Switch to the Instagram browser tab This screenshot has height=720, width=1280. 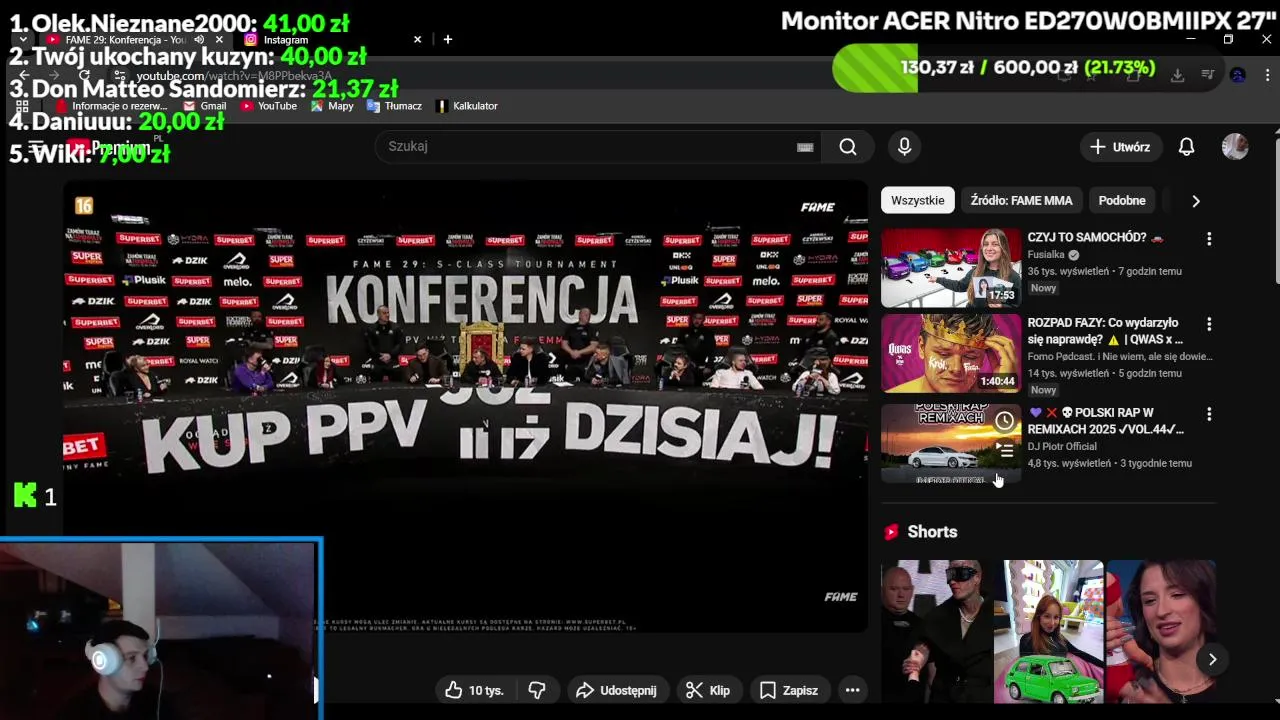[285, 40]
